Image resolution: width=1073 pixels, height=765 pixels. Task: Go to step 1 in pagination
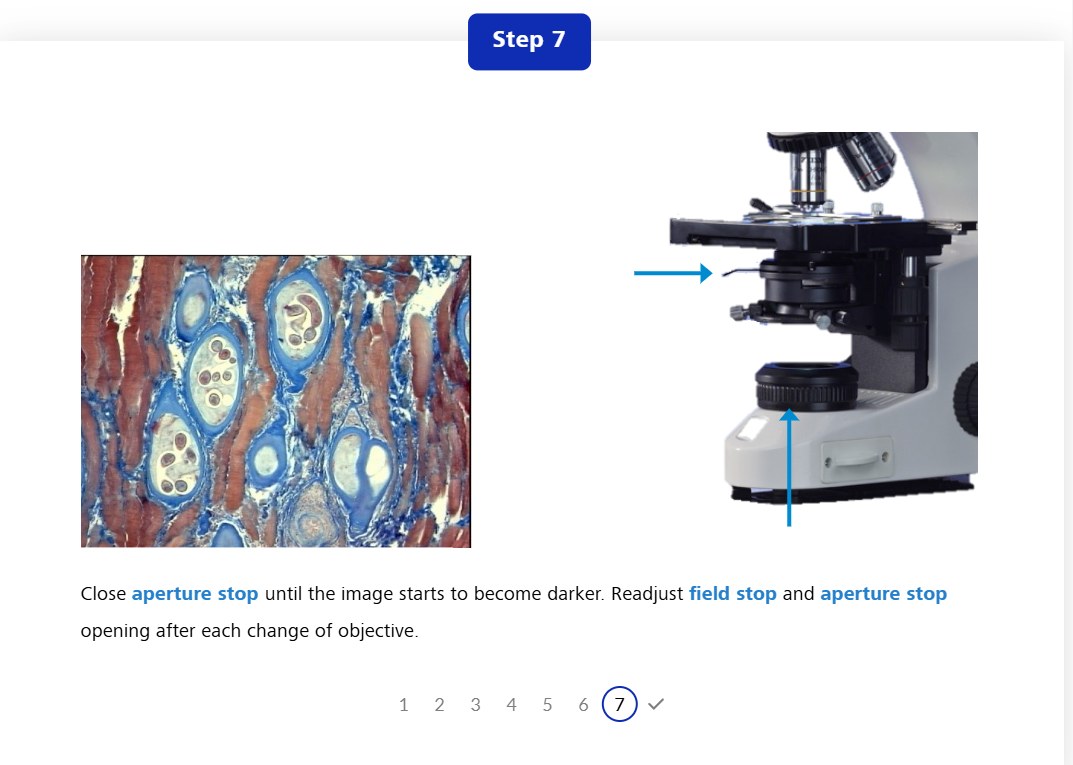point(403,705)
